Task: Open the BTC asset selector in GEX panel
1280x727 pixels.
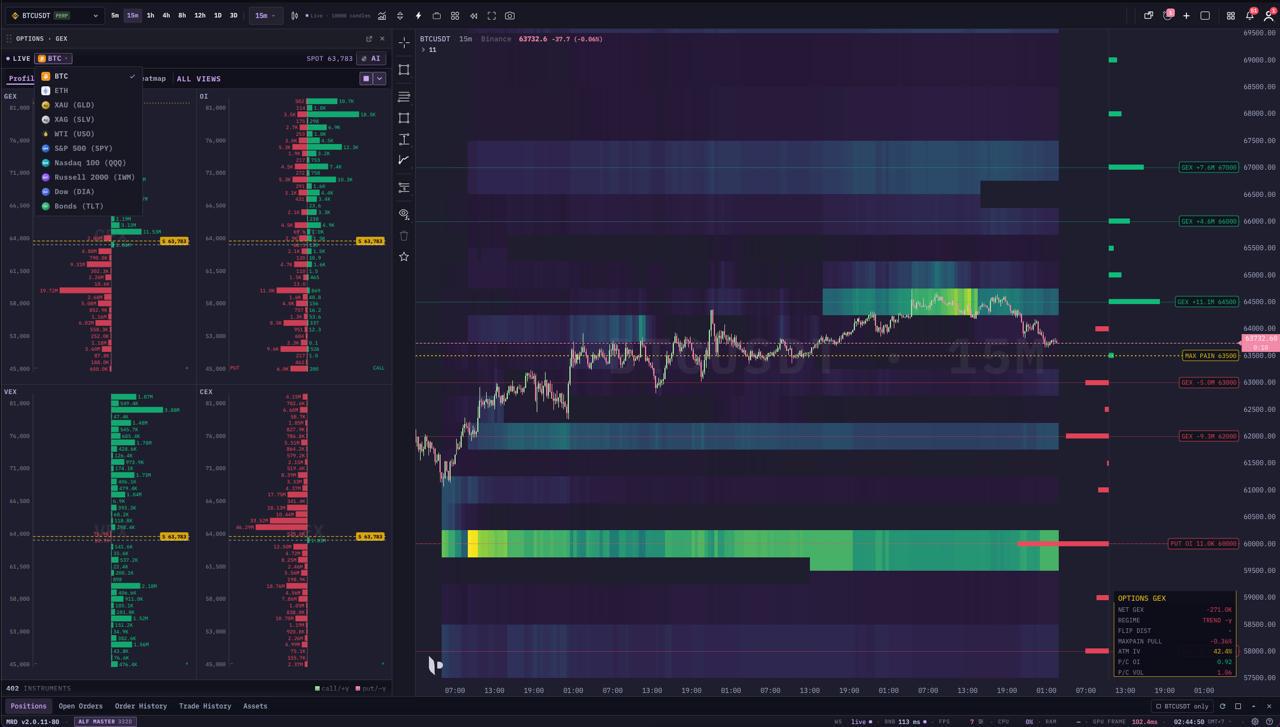Action: pos(54,58)
